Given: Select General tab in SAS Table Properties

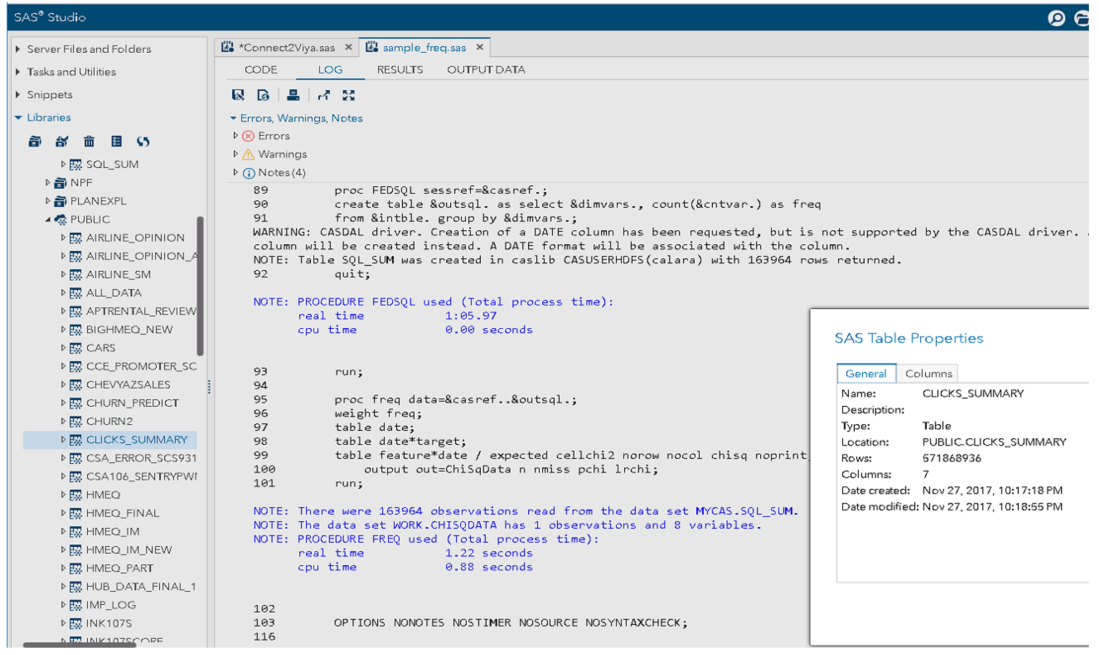Looking at the screenshot, I should 866,373.
